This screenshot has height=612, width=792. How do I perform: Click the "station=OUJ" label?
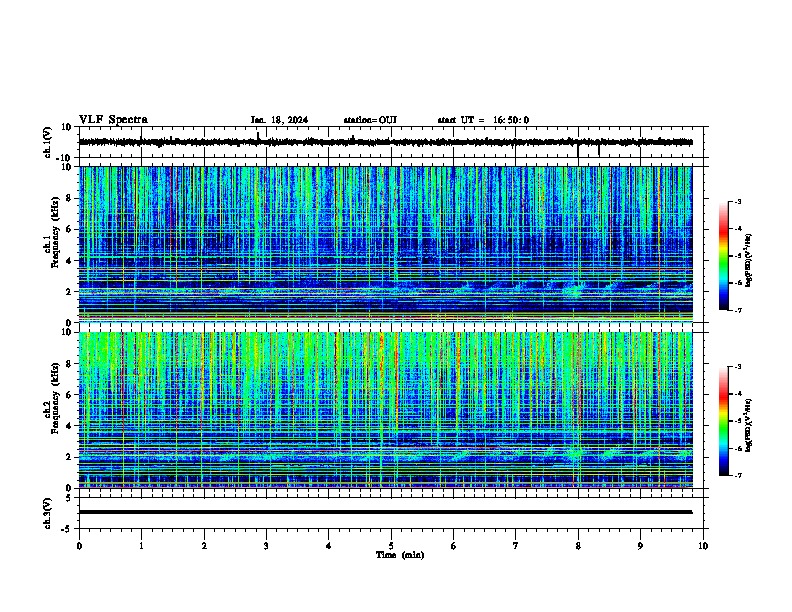[x=370, y=120]
